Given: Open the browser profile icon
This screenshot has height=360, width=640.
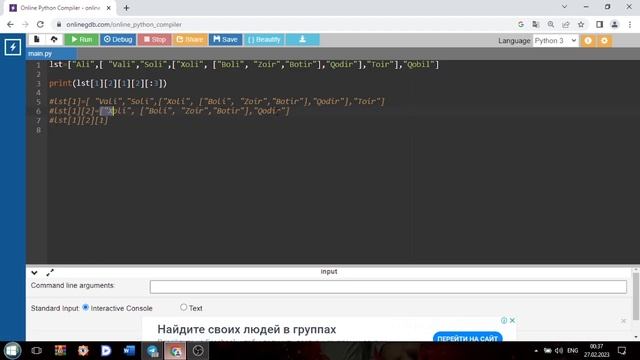Looking at the screenshot, I should [x=614, y=24].
